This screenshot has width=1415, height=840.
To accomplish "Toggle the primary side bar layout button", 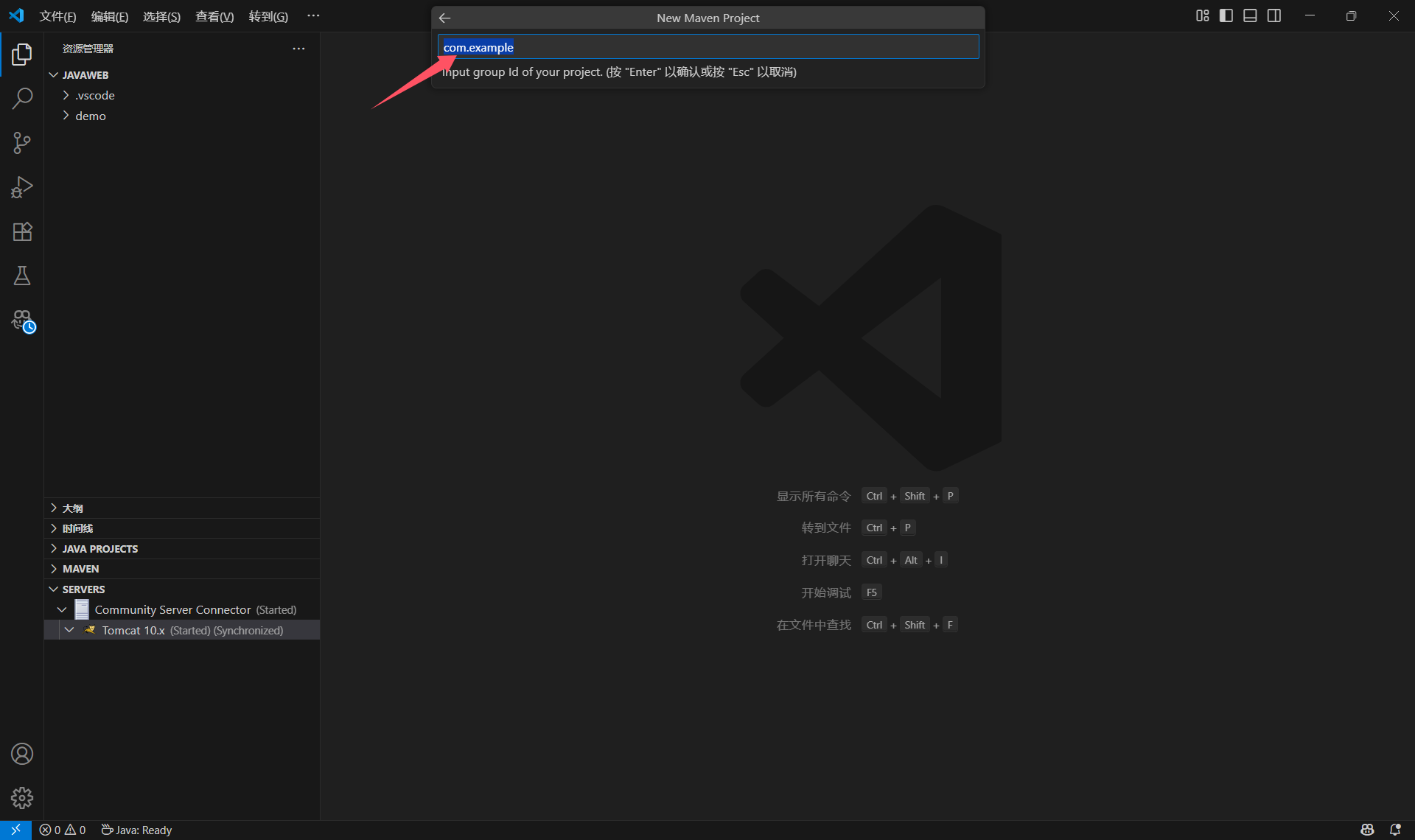I will pos(1226,15).
